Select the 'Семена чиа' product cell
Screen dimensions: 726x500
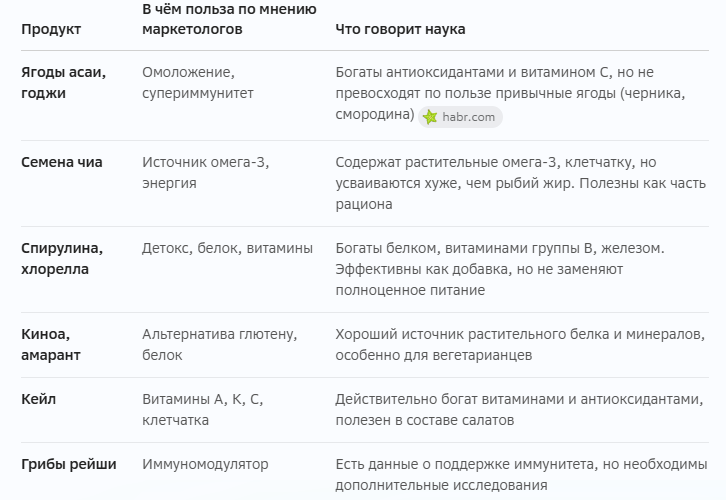coord(62,162)
